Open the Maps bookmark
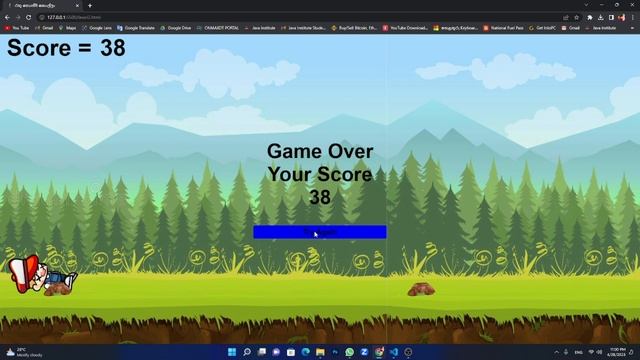The height and width of the screenshot is (360, 640). [x=67, y=28]
